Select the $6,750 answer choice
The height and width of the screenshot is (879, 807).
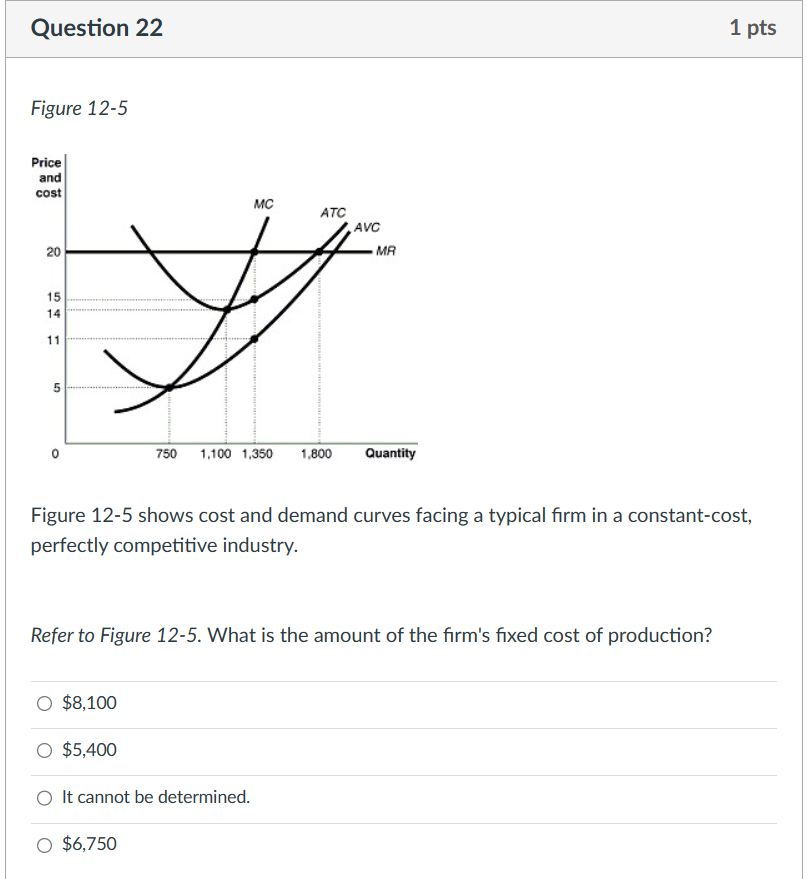click(x=44, y=844)
